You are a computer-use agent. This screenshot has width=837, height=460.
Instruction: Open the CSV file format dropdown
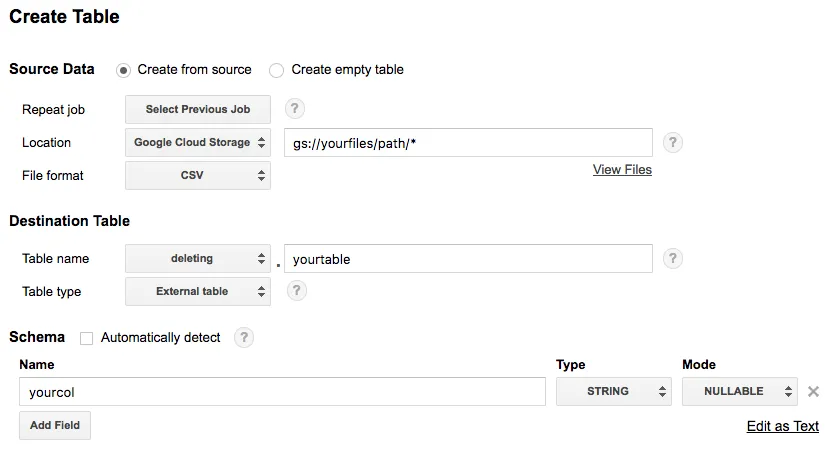(x=198, y=175)
